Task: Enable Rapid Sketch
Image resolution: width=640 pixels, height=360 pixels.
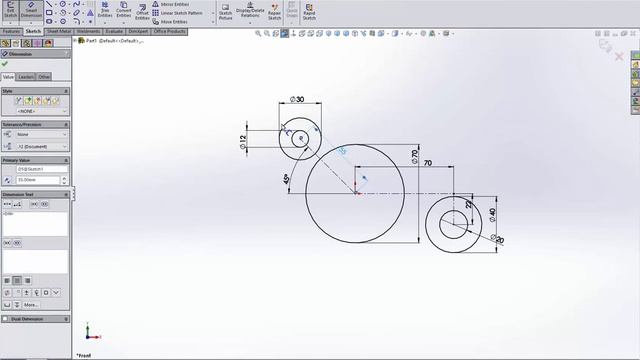Action: click(309, 11)
